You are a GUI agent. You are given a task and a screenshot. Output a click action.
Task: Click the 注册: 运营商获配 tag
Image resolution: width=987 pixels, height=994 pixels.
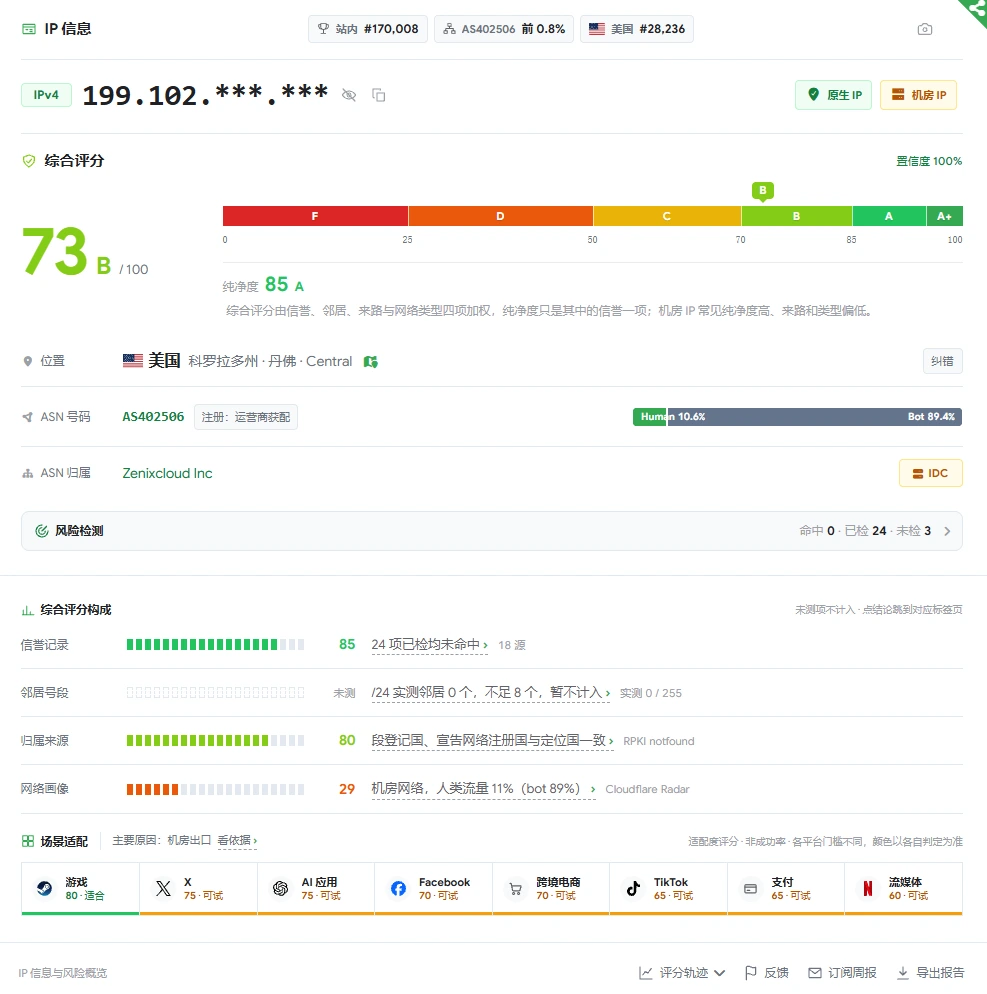(246, 417)
